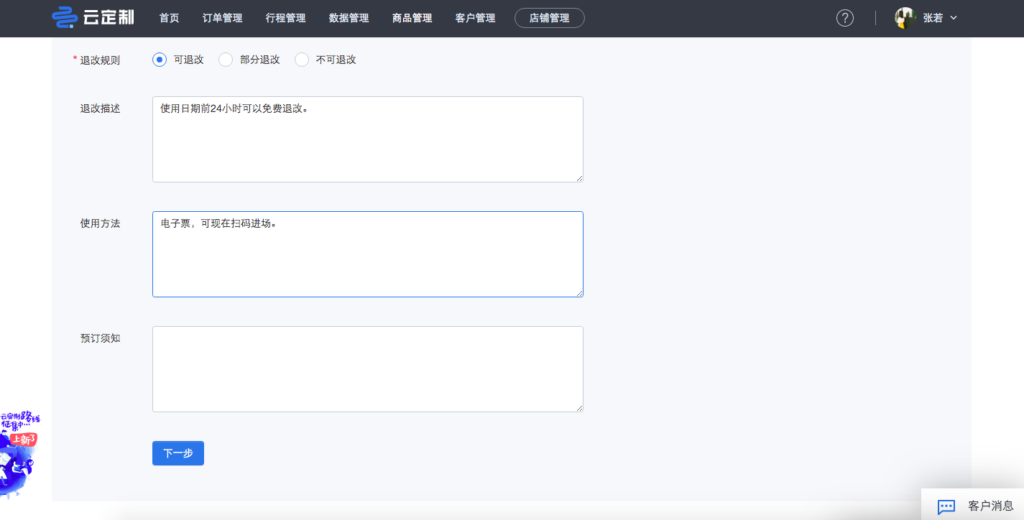Select the 可退改 radio option
This screenshot has height=520, width=1024.
[159, 60]
